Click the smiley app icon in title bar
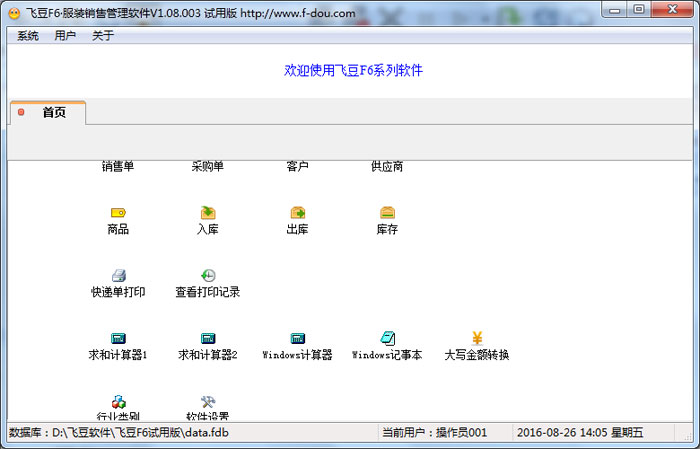The image size is (700, 449). (x=14, y=13)
